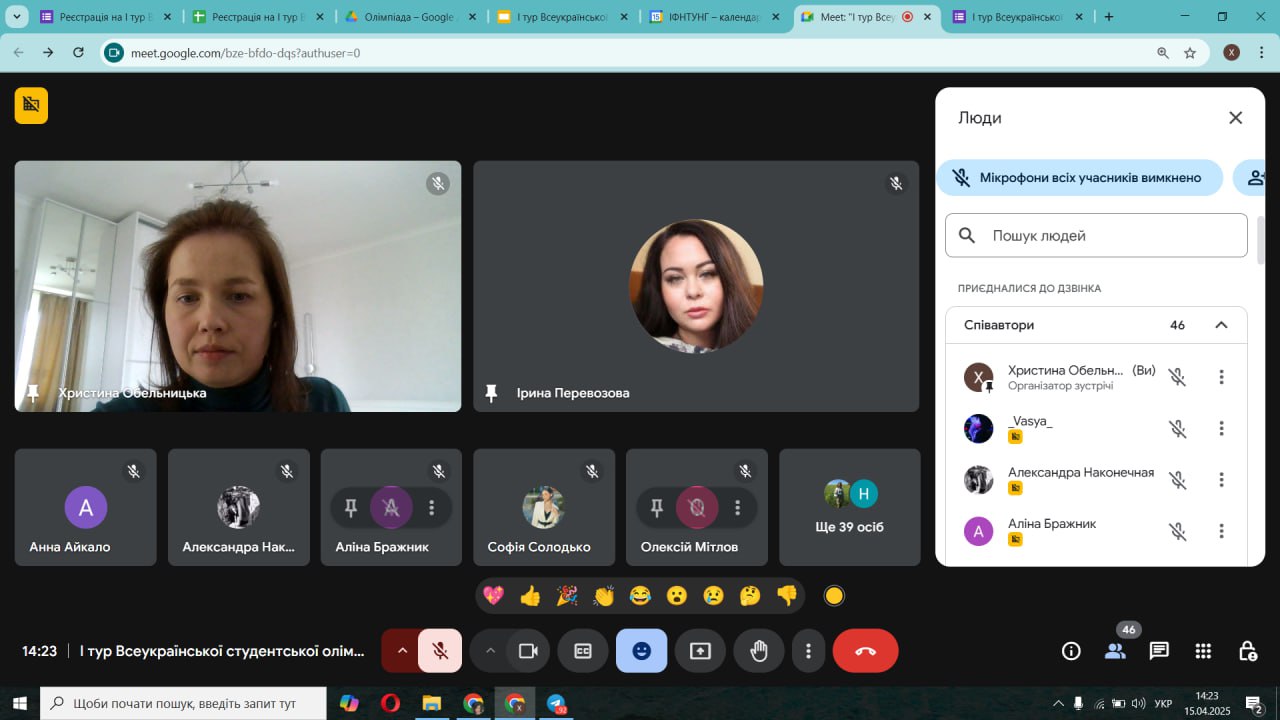Viewport: 1280px width, 720px height.
Task: Toggle closed captions
Action: (x=582, y=651)
